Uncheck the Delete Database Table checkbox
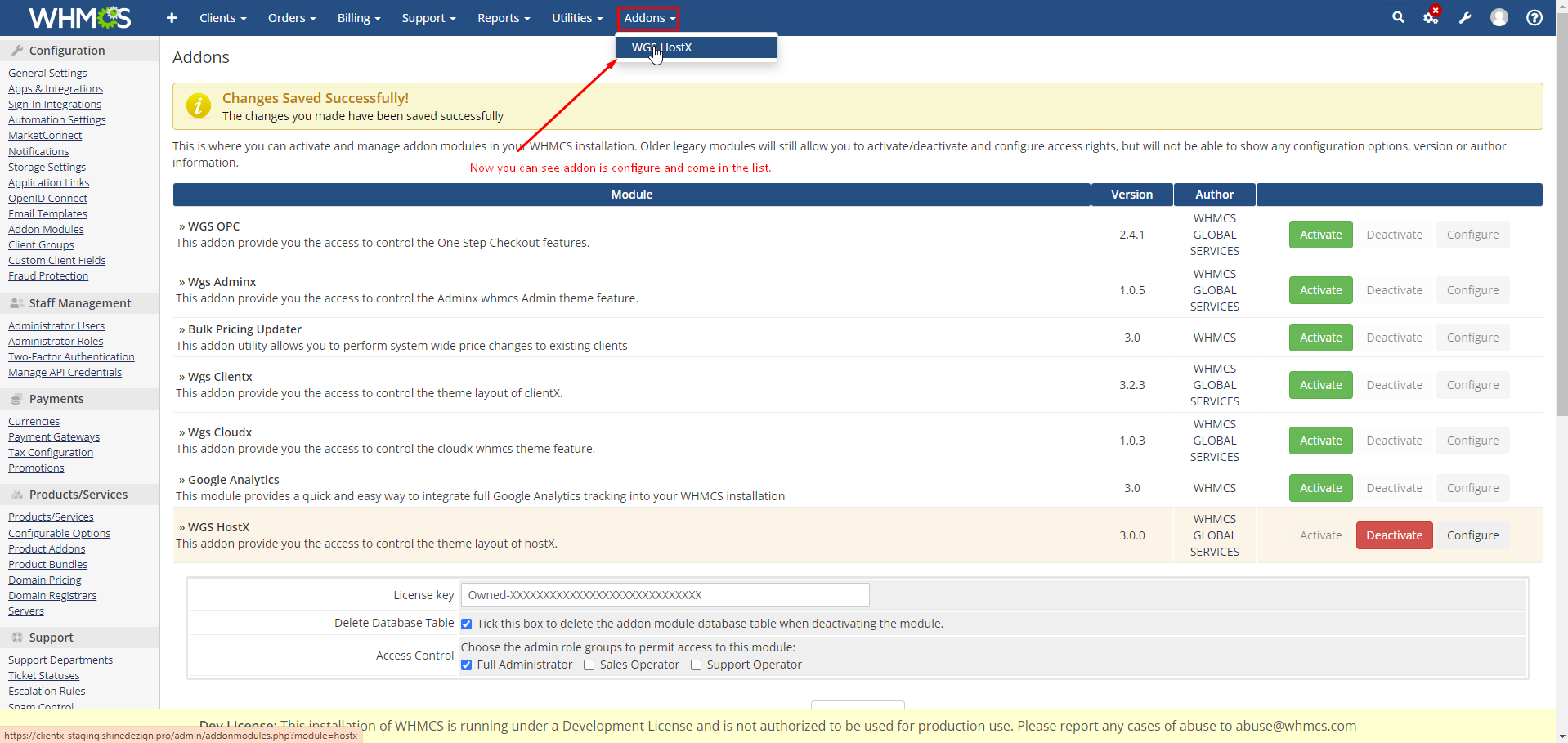The image size is (1568, 743). click(x=466, y=624)
